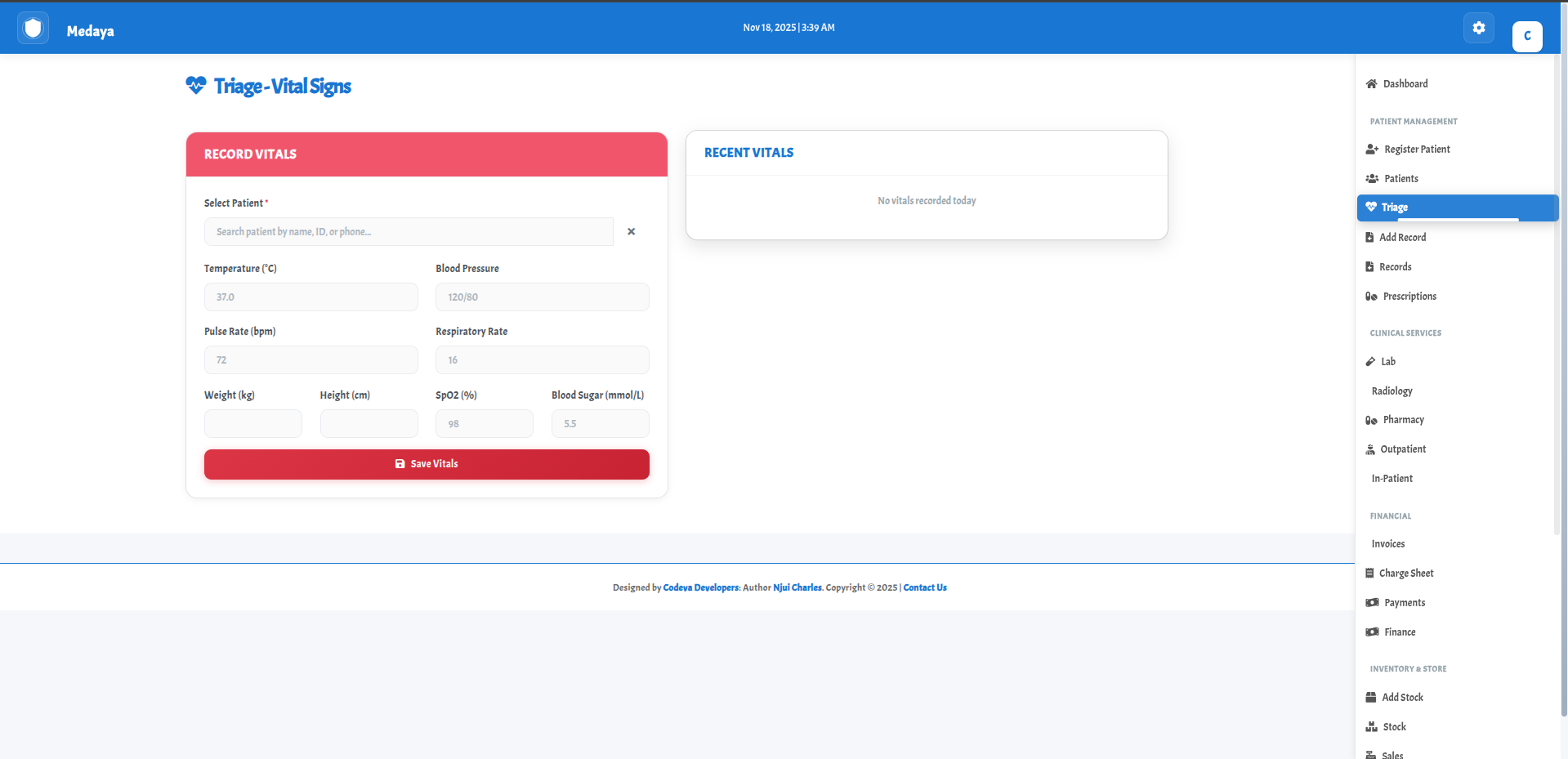Click the Temperature input field
The image size is (1568, 759).
click(310, 297)
